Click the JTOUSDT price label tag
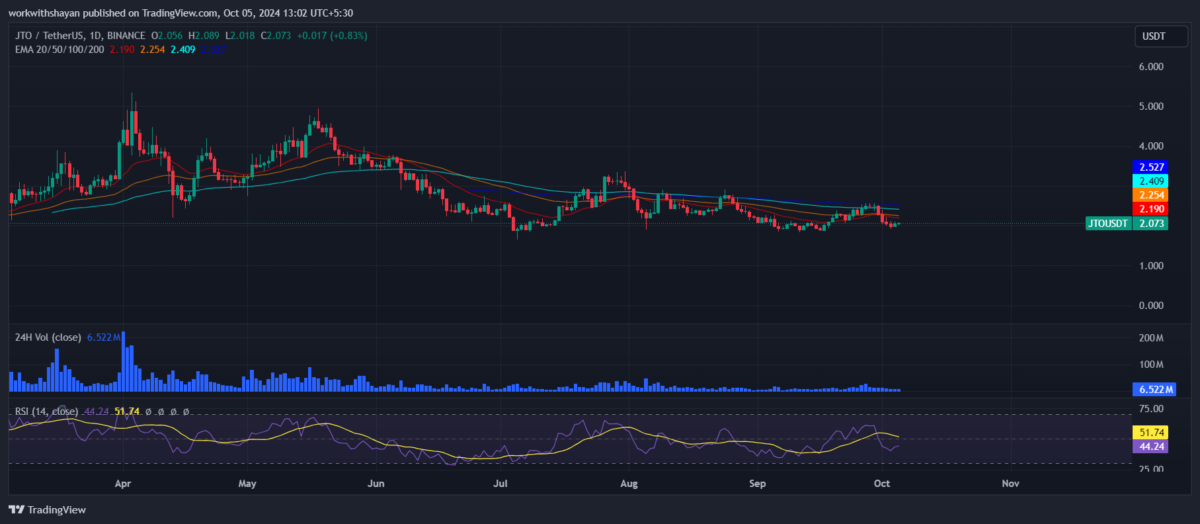The width and height of the screenshot is (1200, 524). (x=1108, y=224)
